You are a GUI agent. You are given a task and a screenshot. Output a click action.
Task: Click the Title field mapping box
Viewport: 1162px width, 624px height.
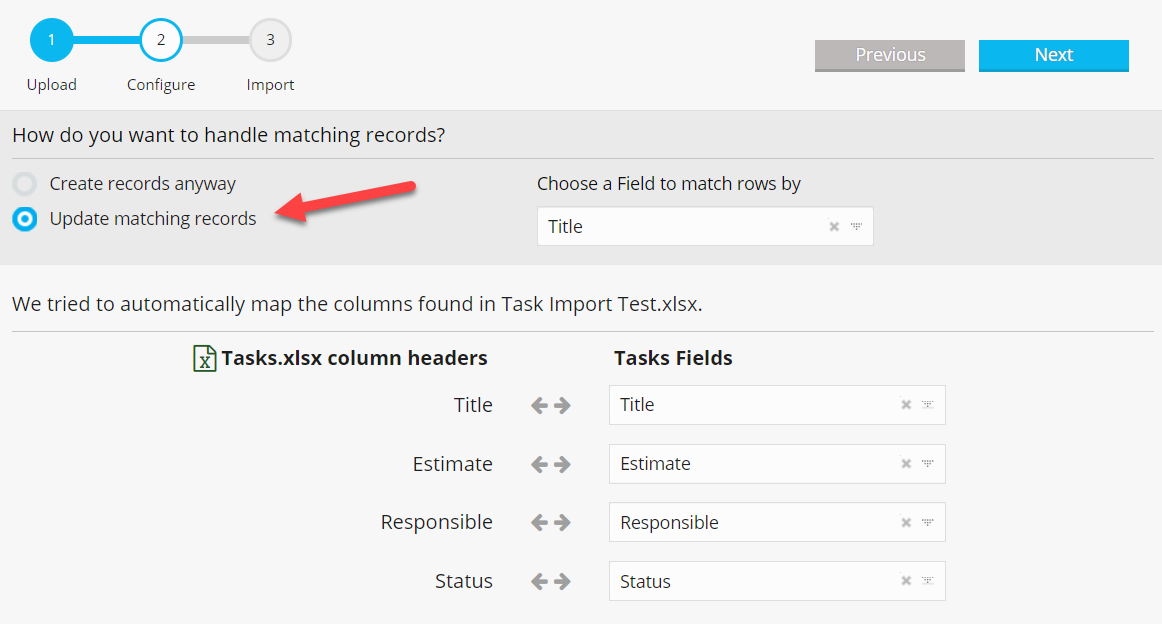pyautogui.click(x=750, y=405)
